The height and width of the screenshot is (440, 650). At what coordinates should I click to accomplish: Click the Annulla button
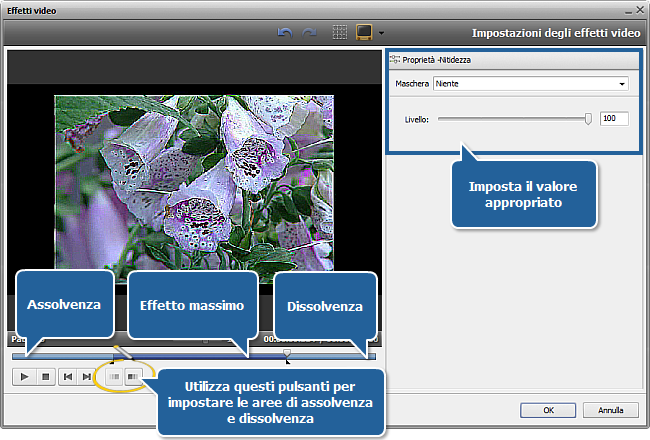click(611, 410)
